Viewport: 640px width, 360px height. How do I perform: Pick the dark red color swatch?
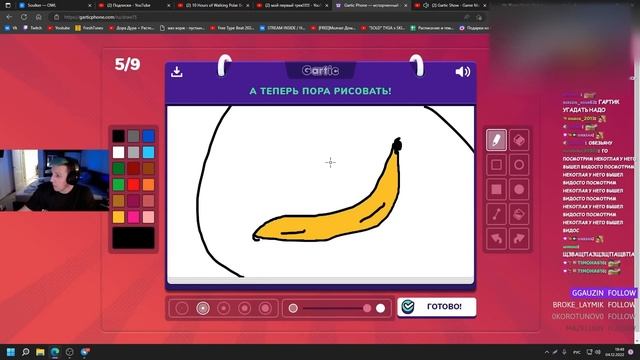coord(133,168)
